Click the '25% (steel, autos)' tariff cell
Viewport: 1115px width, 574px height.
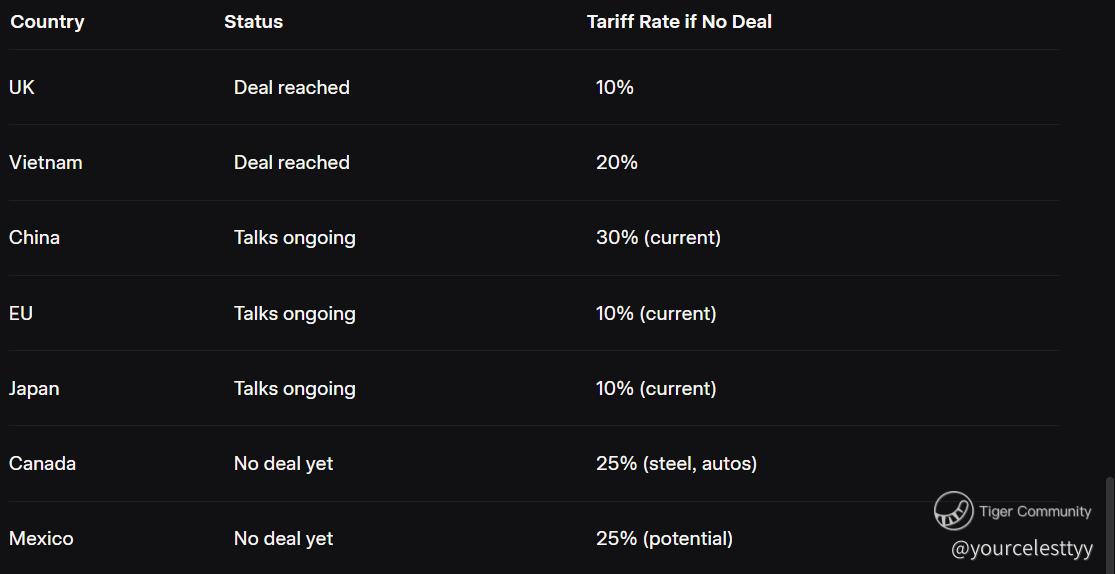pos(676,464)
